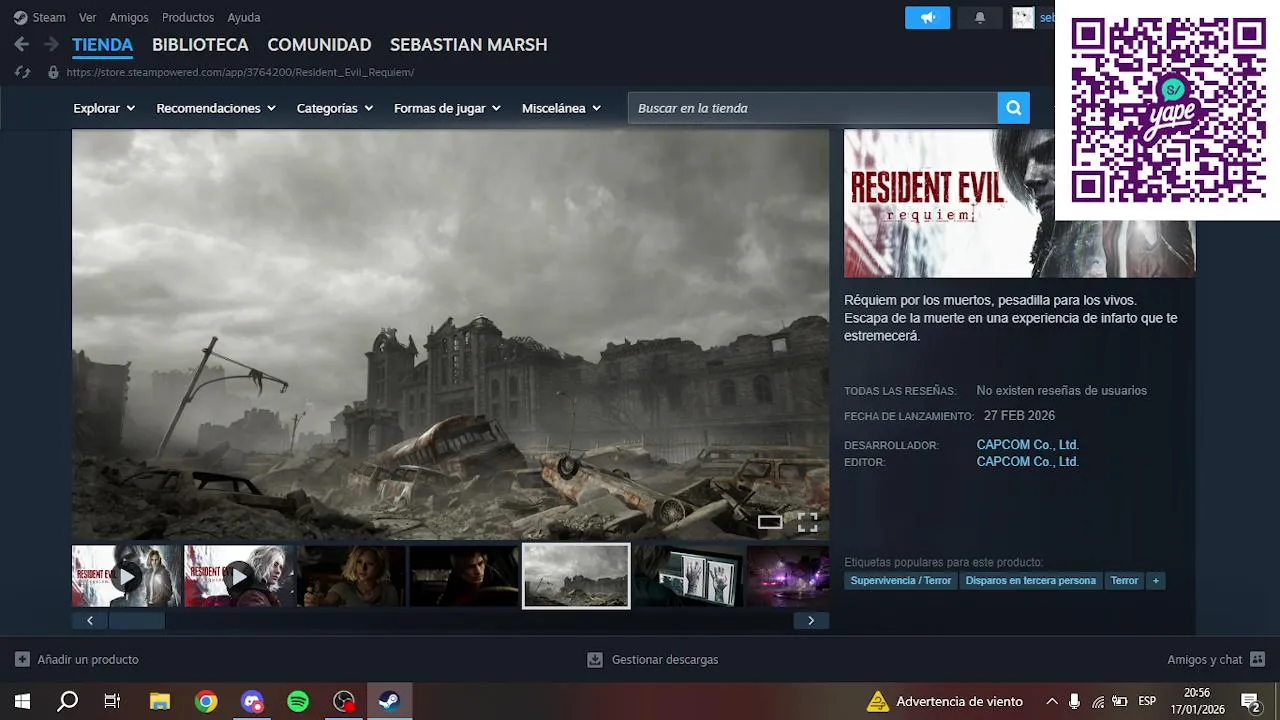The width and height of the screenshot is (1280, 720).
Task: Open the CAPCOM developer link
Action: point(1027,445)
